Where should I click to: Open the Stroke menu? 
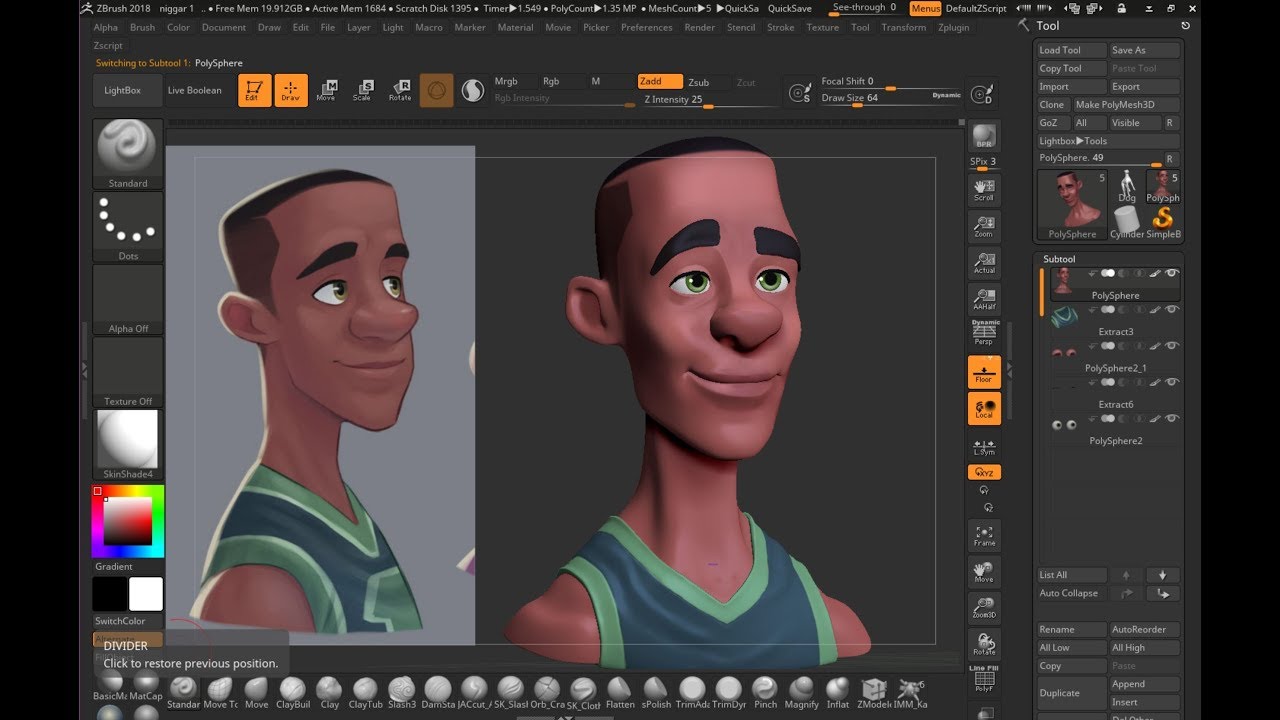click(x=781, y=27)
